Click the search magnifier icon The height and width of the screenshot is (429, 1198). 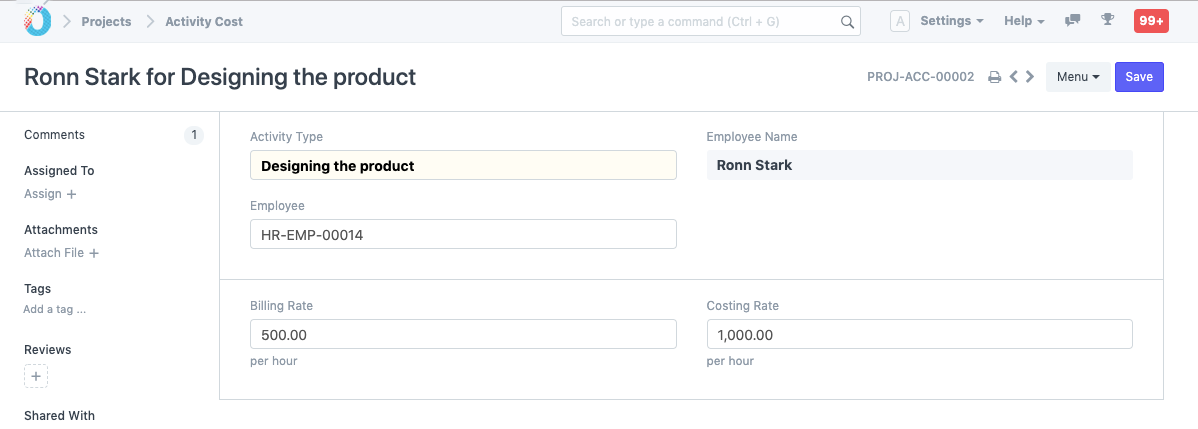point(846,22)
